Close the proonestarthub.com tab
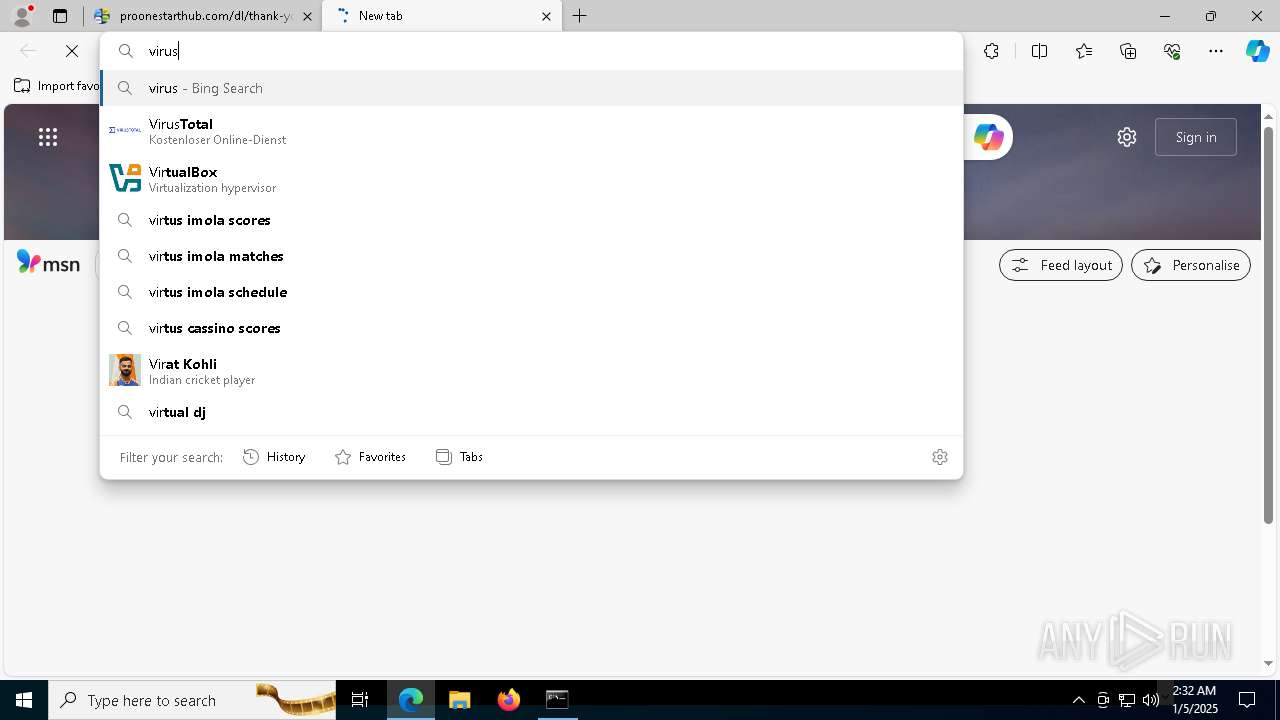 click(307, 16)
